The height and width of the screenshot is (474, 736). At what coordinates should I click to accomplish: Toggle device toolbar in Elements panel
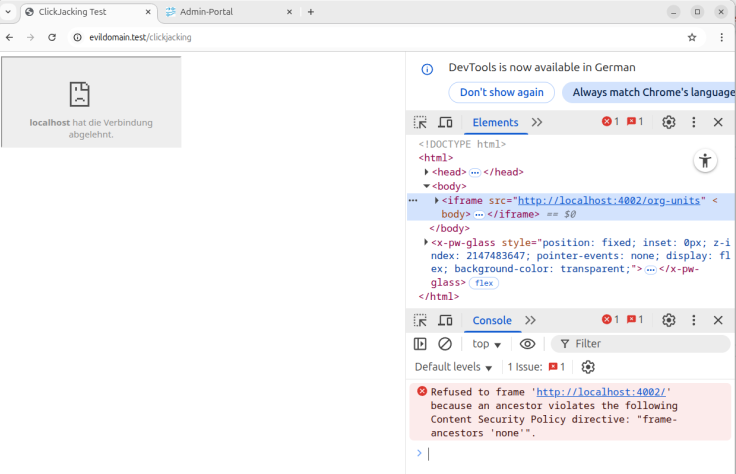(x=445, y=122)
